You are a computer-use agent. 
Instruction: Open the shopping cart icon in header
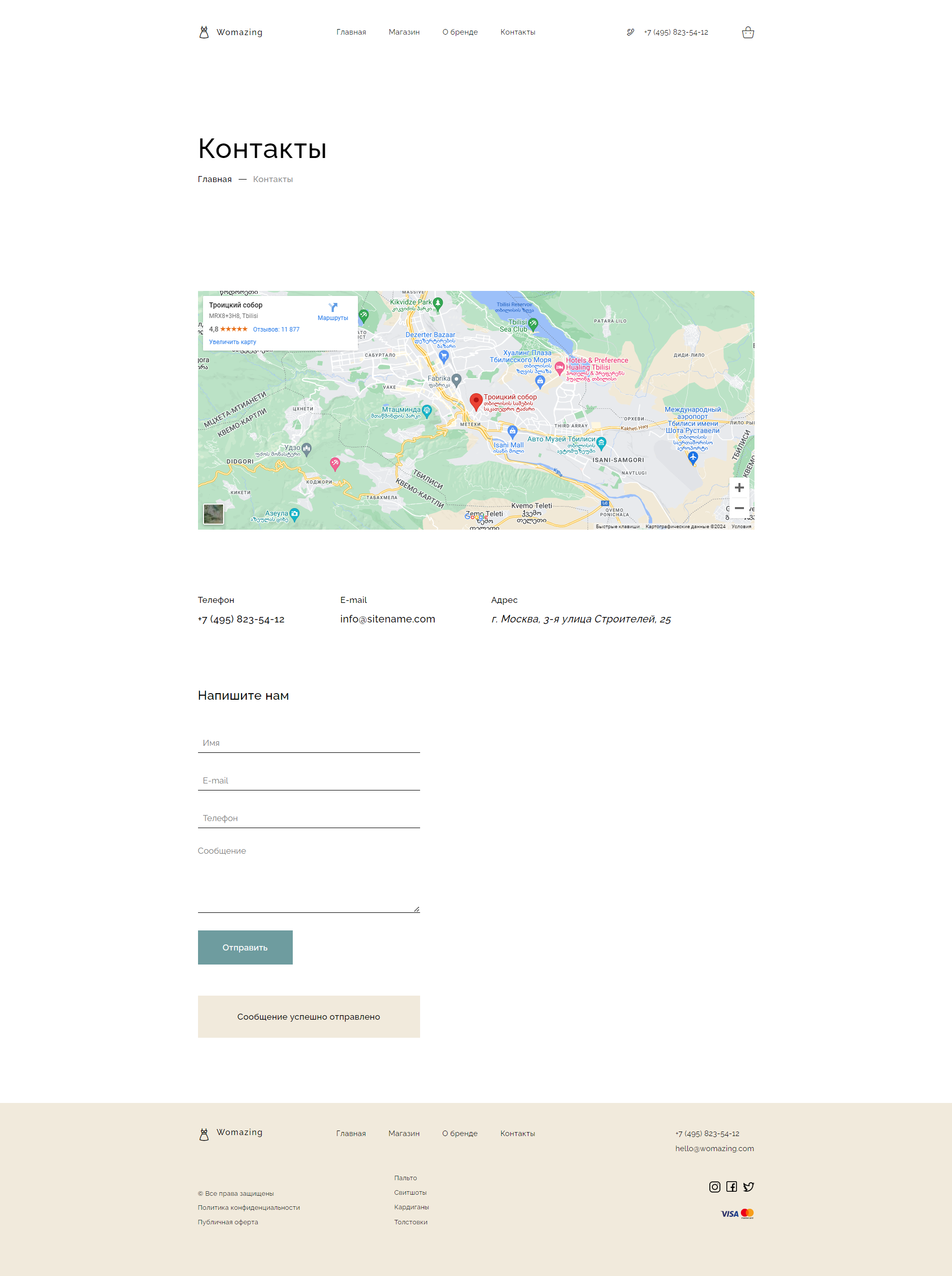[x=747, y=32]
